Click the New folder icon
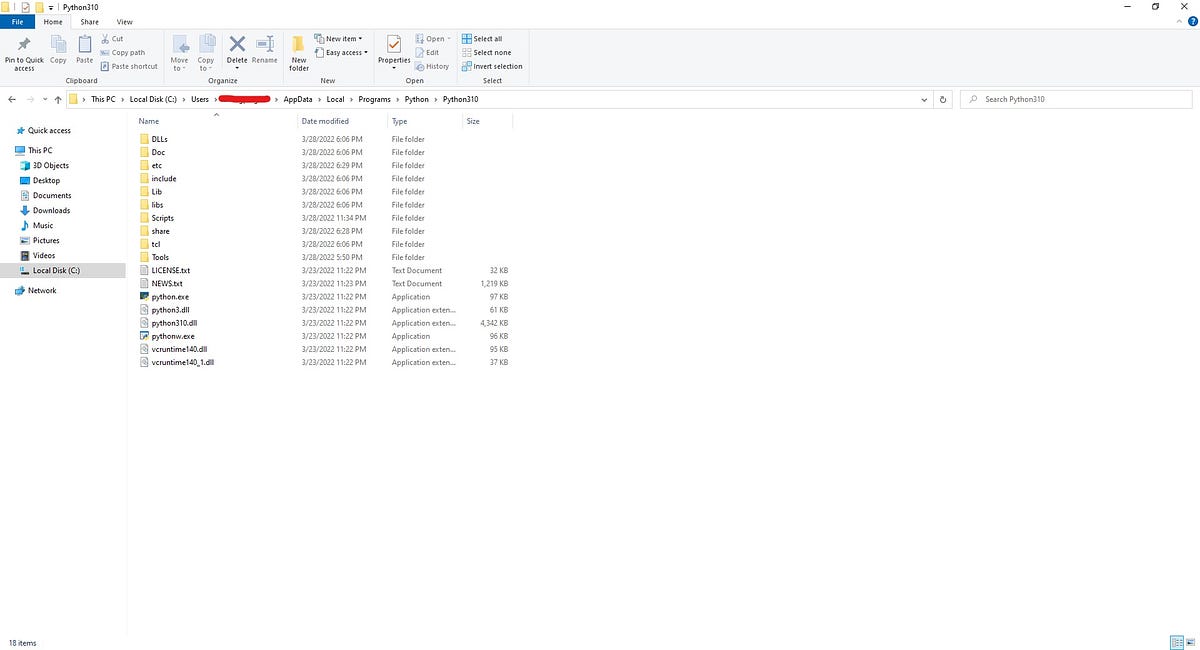 [x=298, y=52]
